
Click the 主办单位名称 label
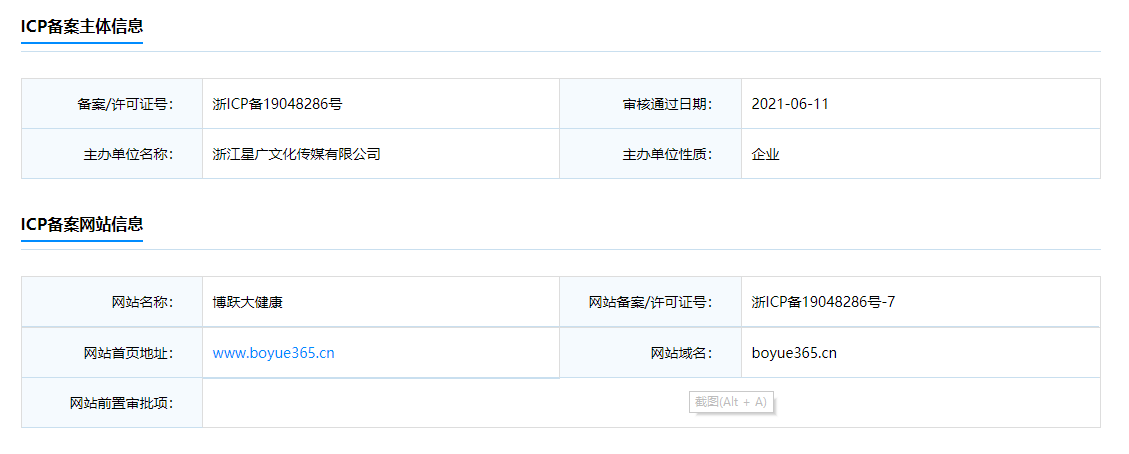(129, 154)
